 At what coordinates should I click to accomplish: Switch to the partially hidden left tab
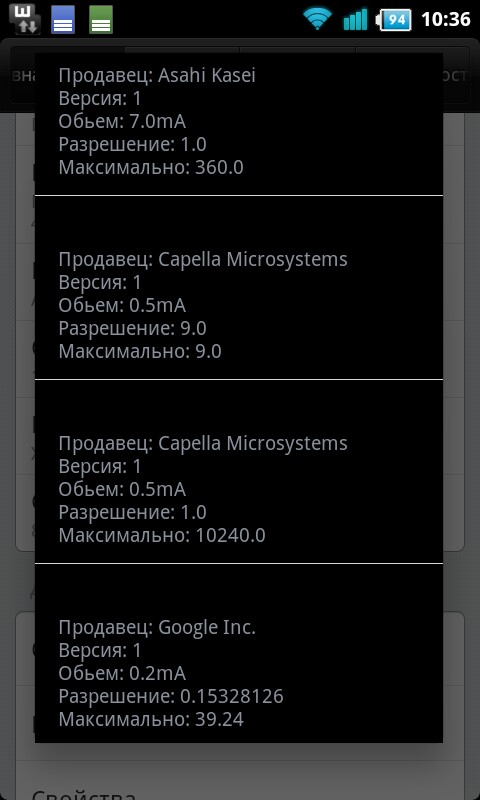[22, 76]
